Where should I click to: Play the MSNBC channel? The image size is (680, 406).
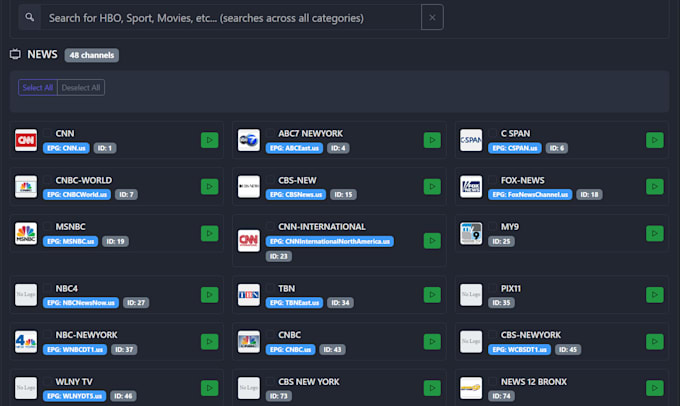click(209, 233)
